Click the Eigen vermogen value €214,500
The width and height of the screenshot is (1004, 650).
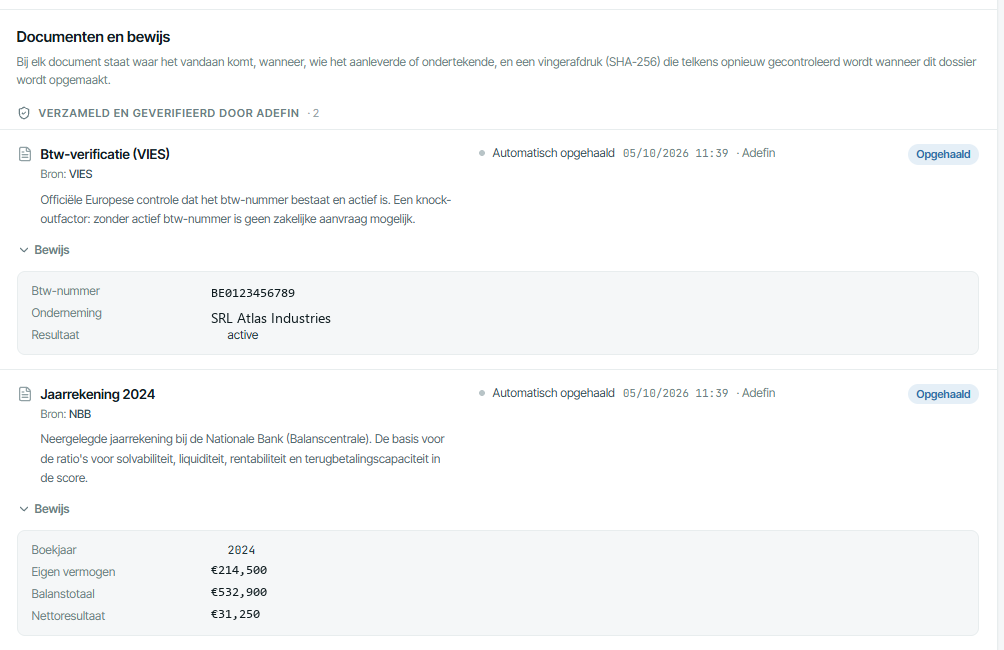point(239,570)
